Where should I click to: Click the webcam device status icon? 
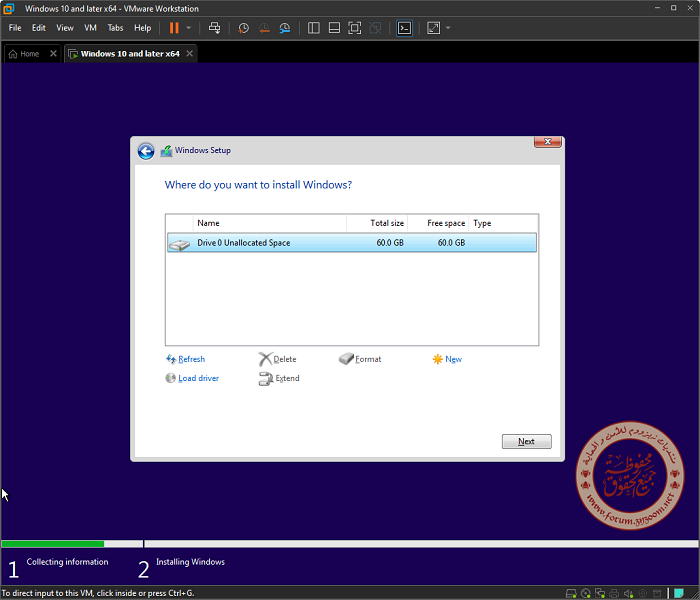(643, 594)
